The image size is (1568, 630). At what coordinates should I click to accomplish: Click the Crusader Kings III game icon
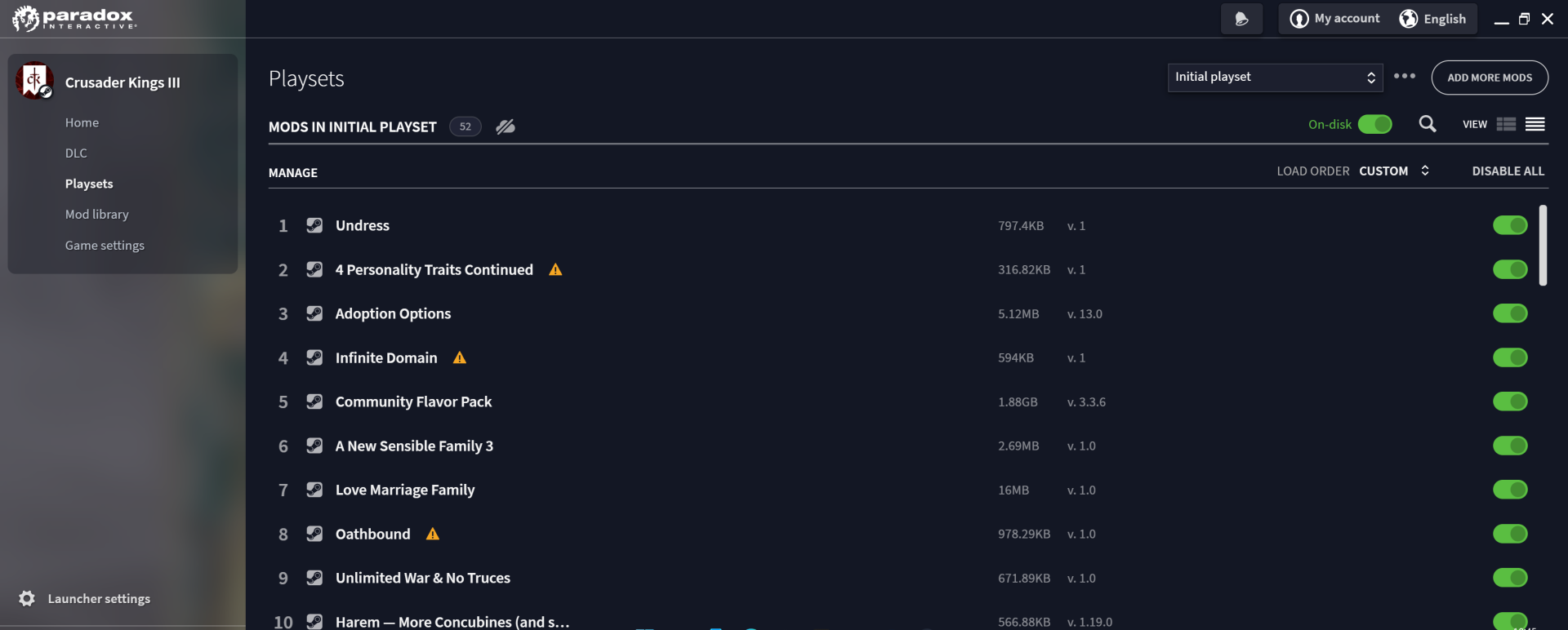(34, 81)
